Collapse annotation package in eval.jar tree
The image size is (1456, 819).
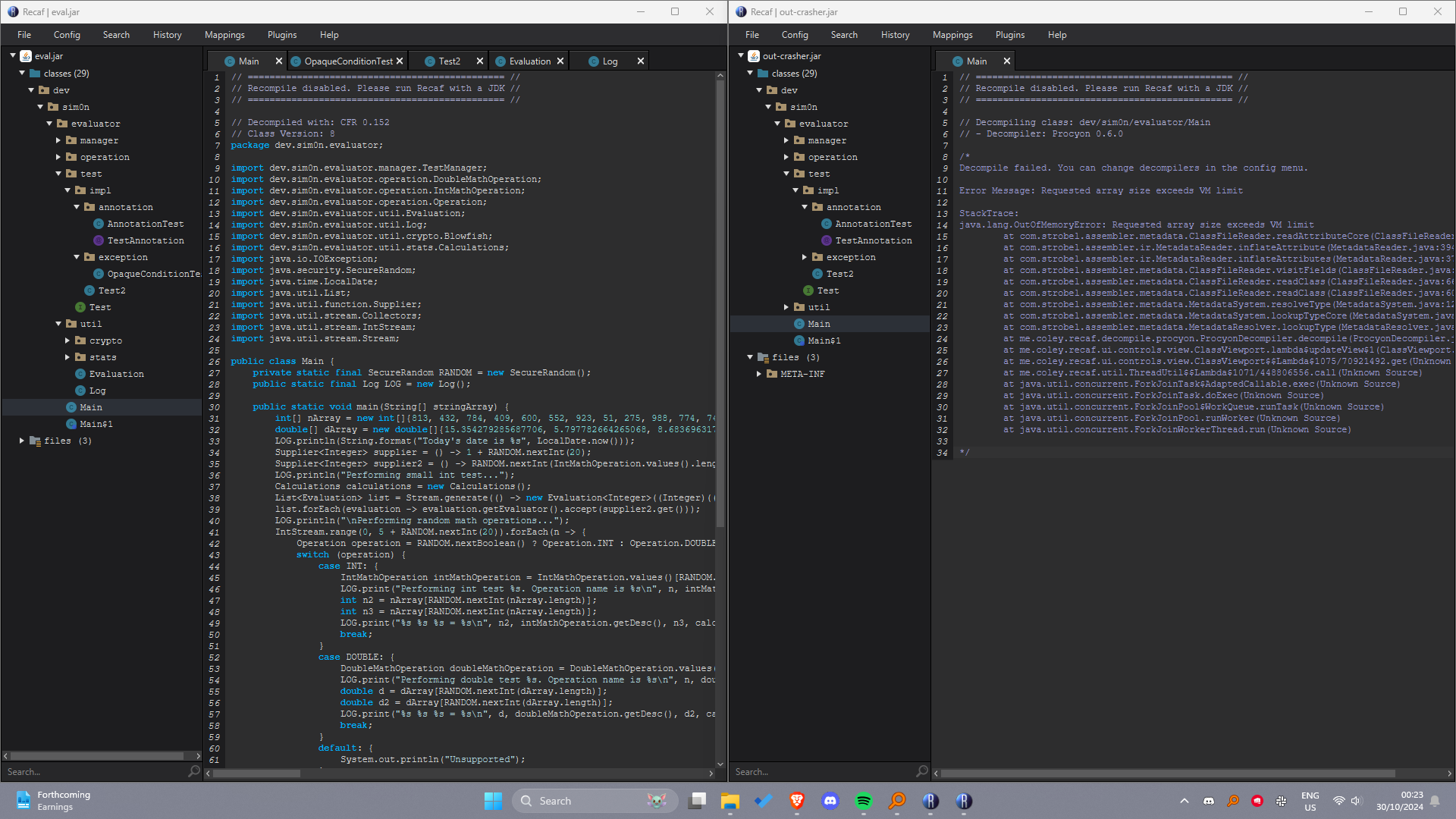77,207
